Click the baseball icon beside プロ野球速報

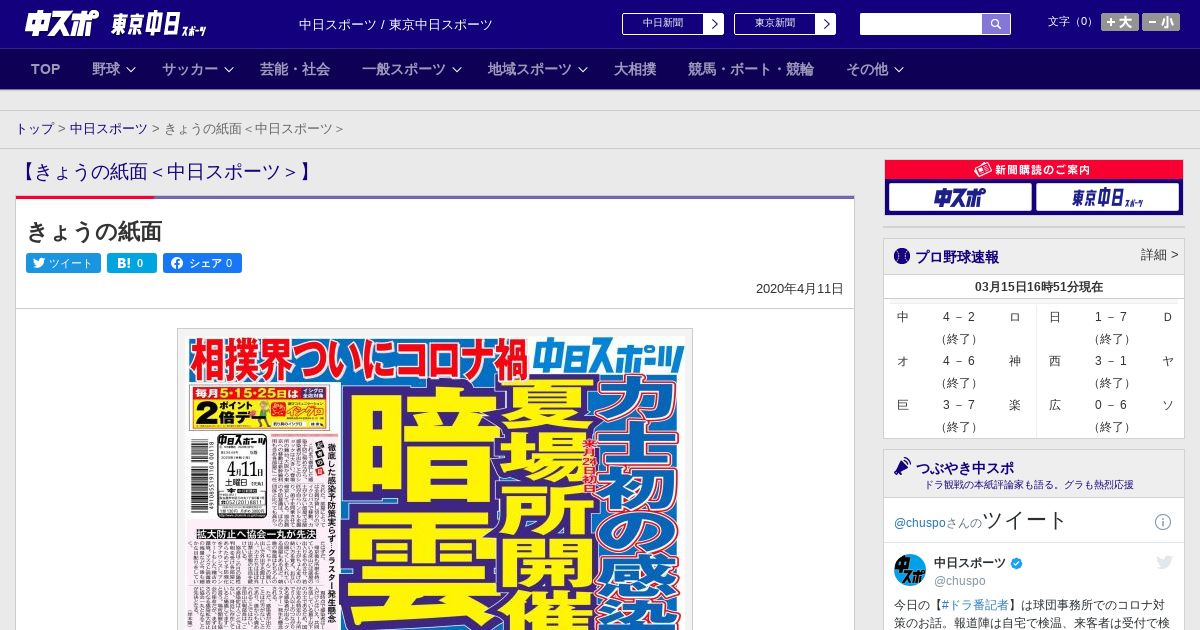pos(902,256)
